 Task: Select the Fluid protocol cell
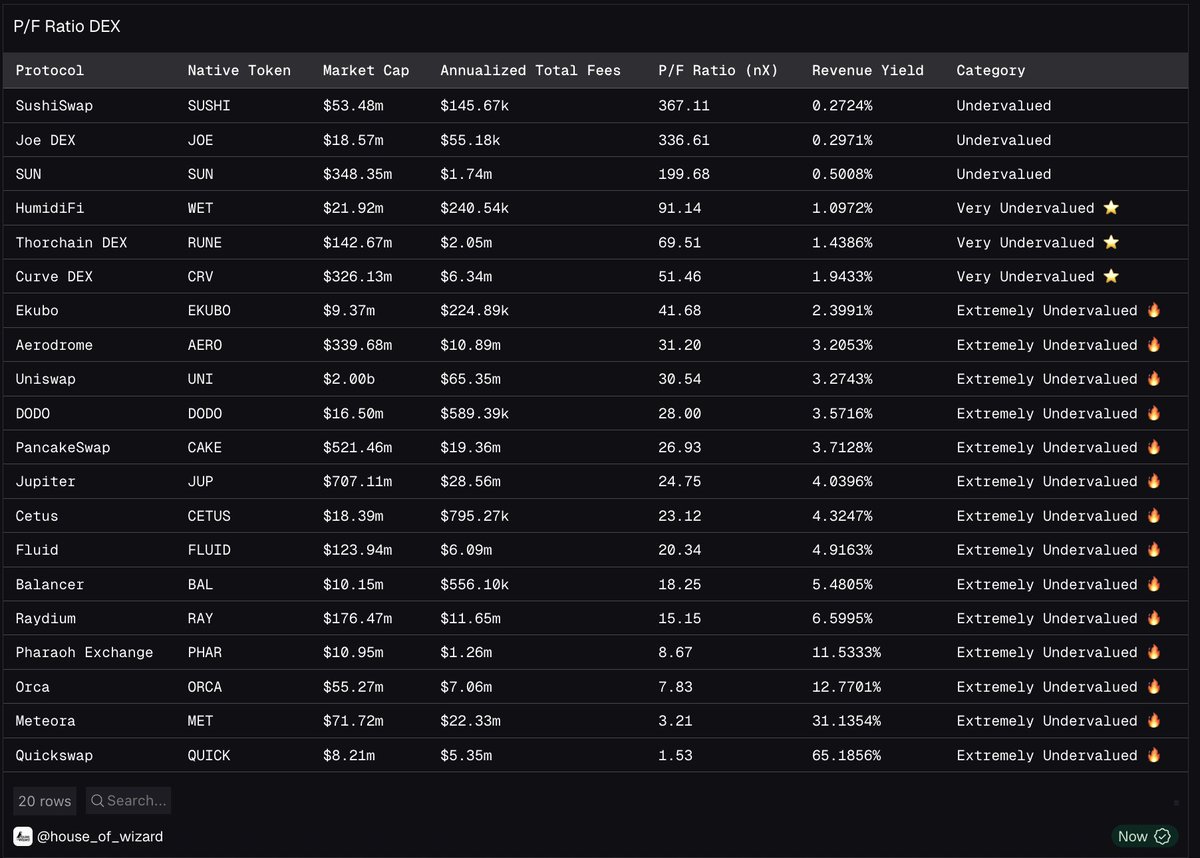pos(37,550)
